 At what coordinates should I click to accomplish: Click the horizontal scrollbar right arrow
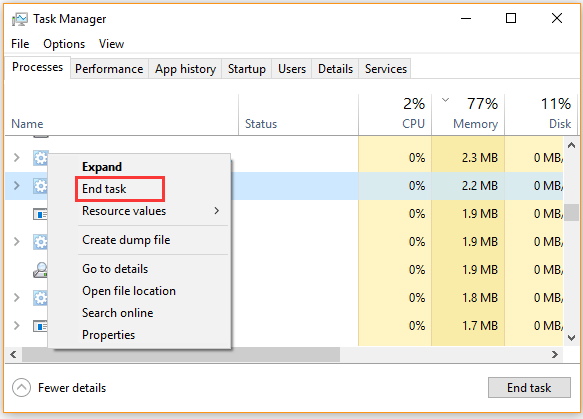[x=555, y=354]
